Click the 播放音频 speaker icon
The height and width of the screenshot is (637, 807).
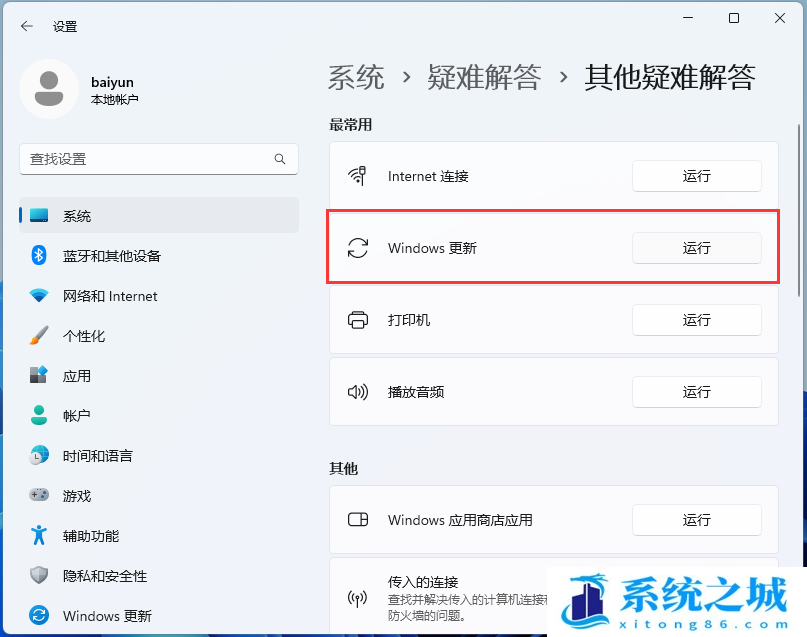coord(358,392)
